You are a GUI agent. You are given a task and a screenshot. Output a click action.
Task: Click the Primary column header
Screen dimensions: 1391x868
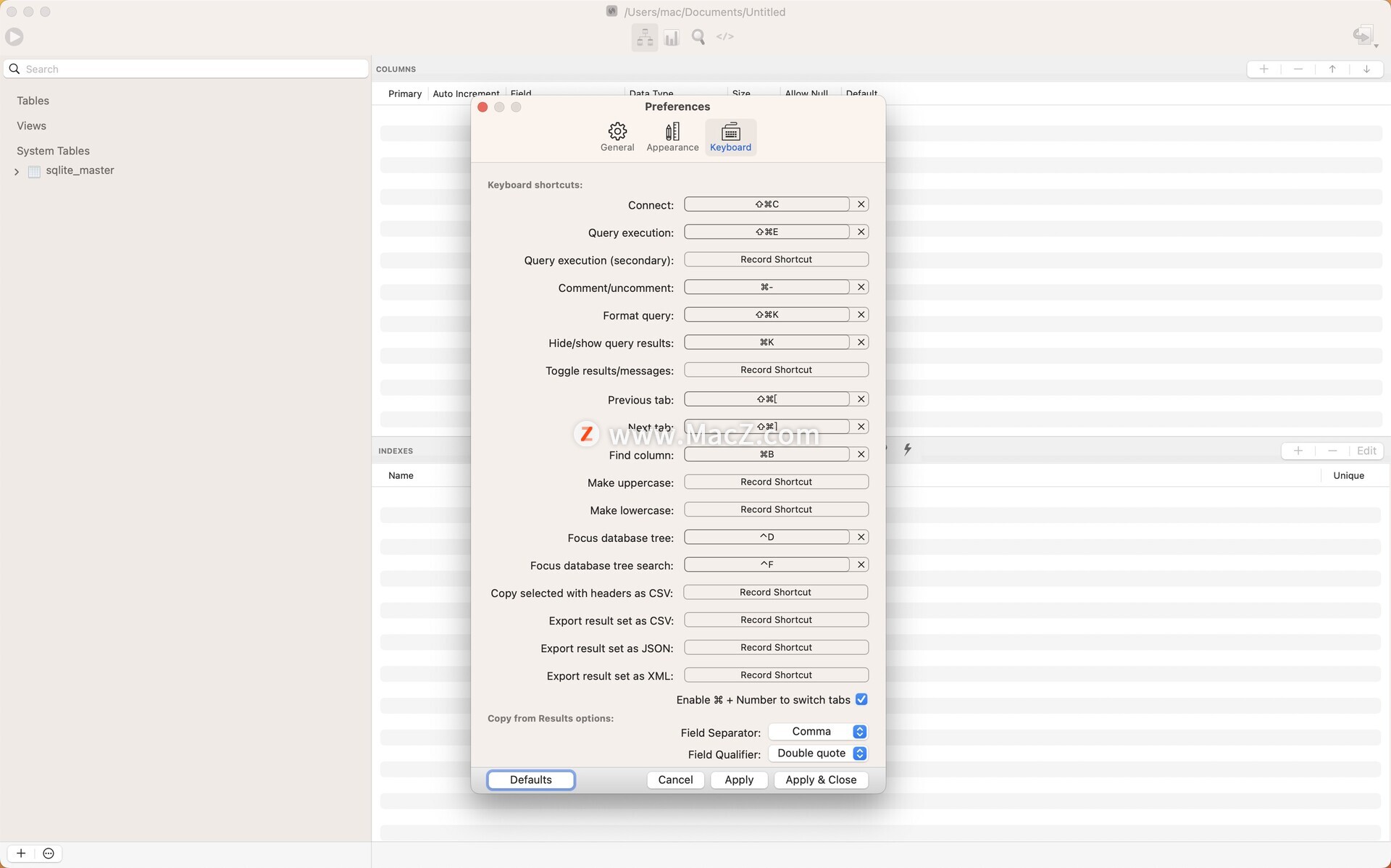click(x=404, y=93)
